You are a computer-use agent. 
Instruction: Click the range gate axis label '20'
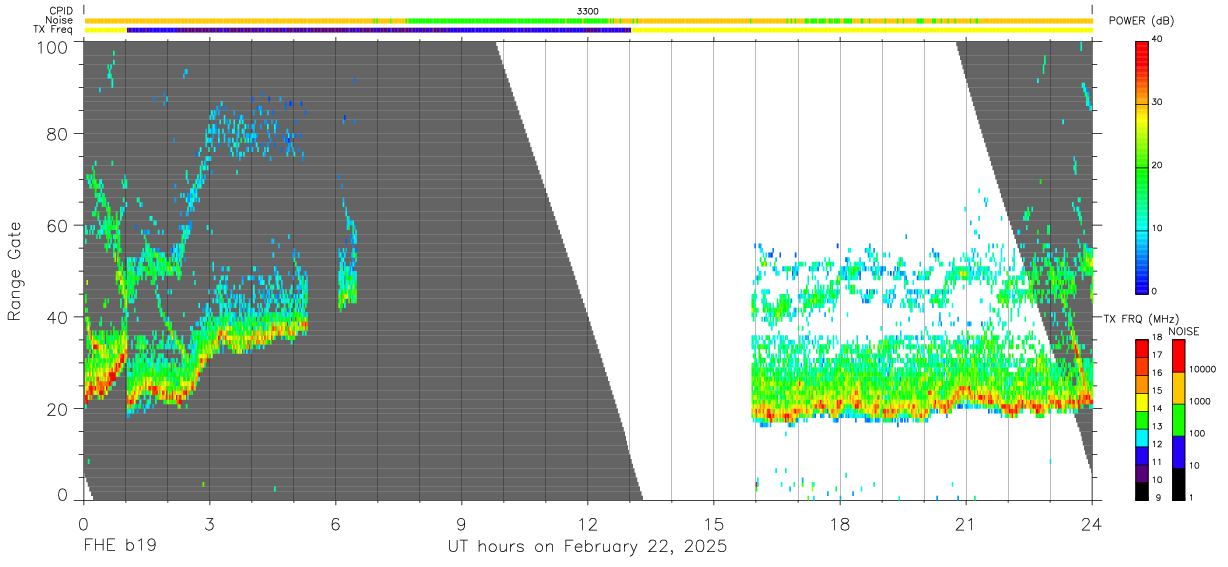59,409
